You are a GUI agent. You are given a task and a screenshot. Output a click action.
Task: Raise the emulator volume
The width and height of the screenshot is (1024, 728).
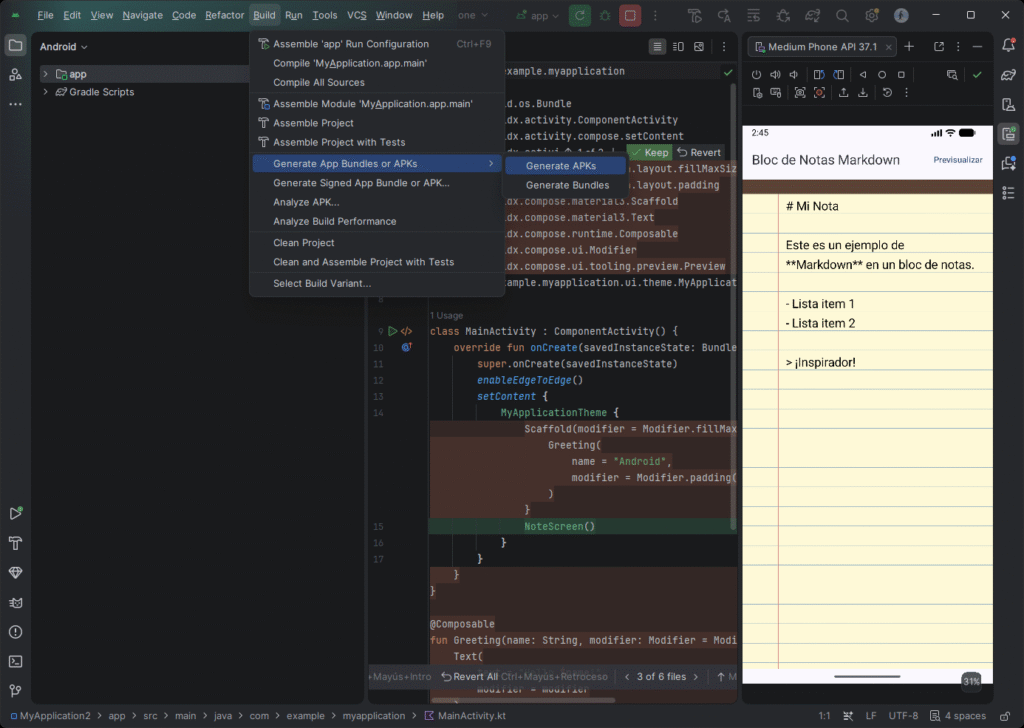pos(775,74)
